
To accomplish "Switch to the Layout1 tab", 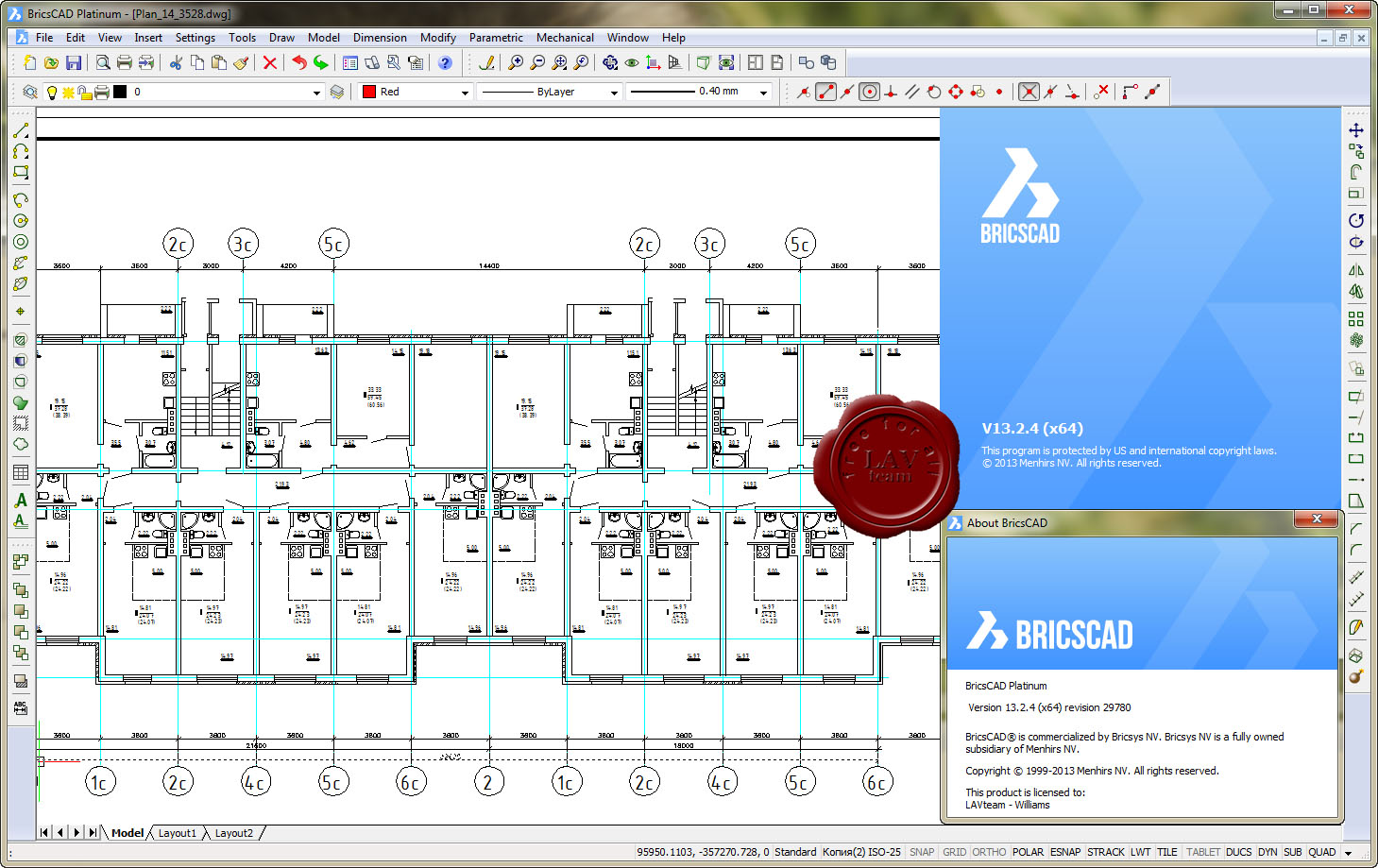I will pyautogui.click(x=177, y=833).
